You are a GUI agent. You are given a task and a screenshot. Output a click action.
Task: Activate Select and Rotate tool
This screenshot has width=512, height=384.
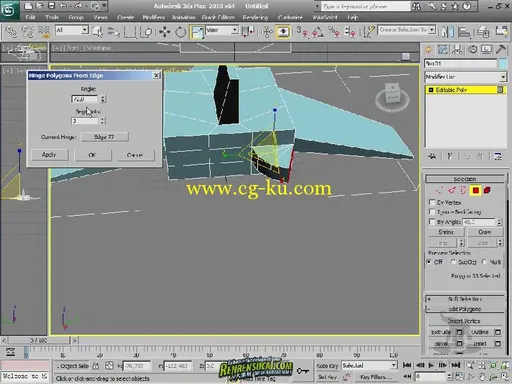(x=181, y=32)
